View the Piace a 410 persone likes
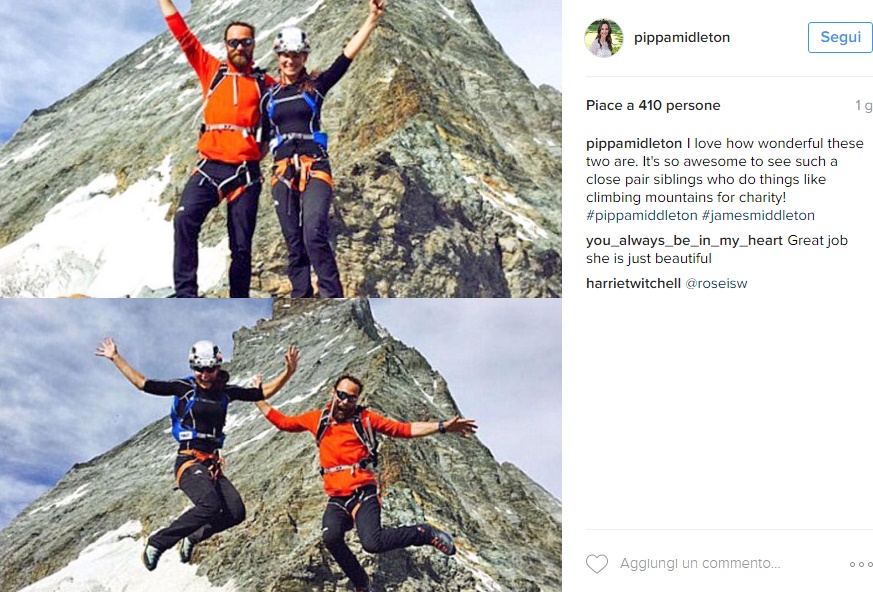This screenshot has height=592, width=873. coord(653,105)
